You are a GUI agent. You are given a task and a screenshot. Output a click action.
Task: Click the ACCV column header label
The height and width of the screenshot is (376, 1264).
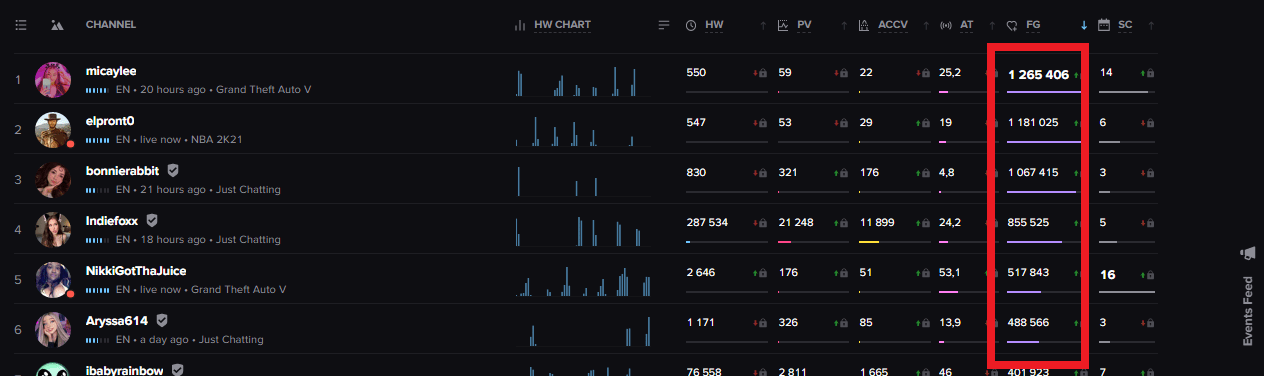(893, 25)
